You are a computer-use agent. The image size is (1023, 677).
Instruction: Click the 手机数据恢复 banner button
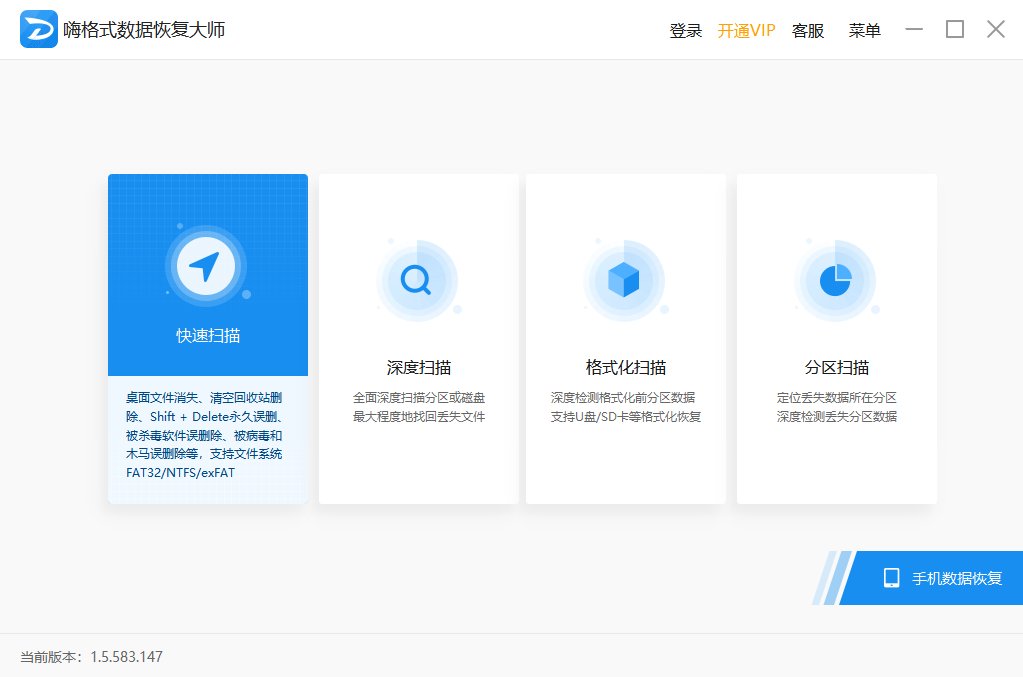pyautogui.click(x=944, y=578)
